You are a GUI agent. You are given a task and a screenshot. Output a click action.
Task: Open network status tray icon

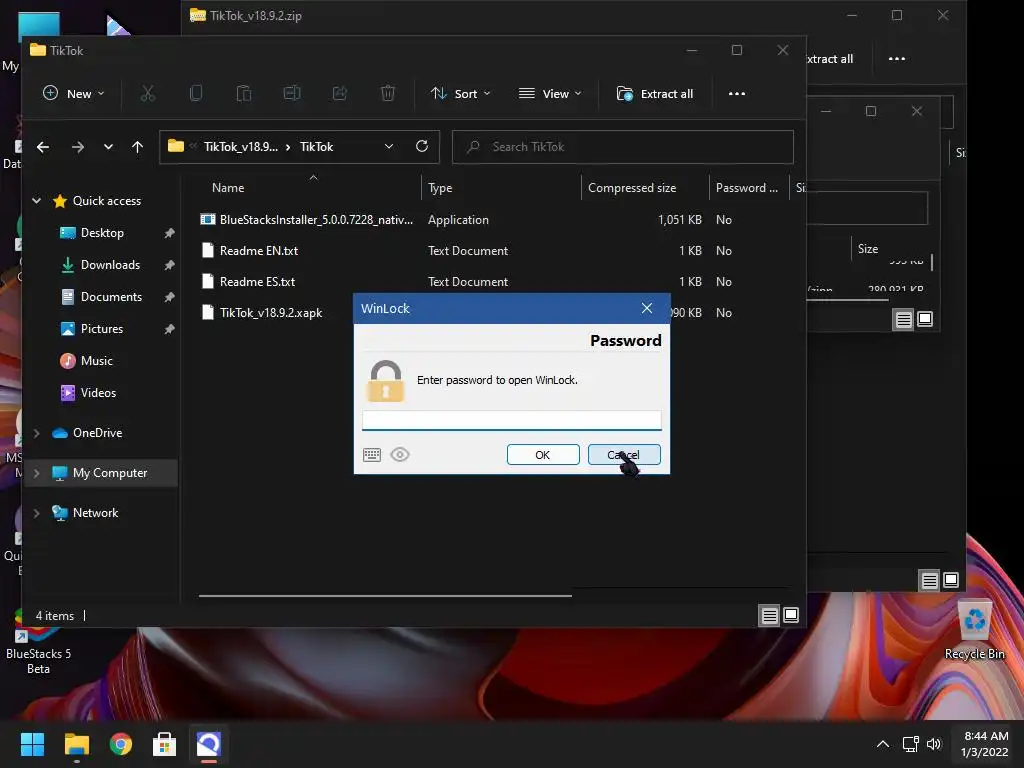click(910, 744)
